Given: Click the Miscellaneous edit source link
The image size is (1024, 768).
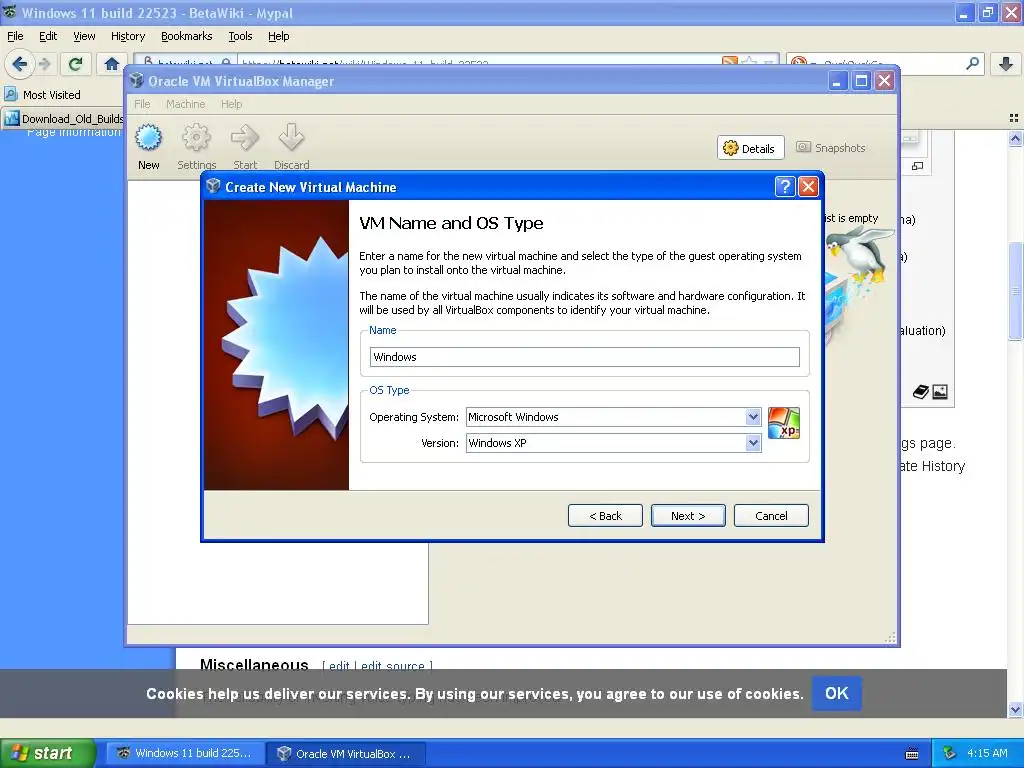Looking at the screenshot, I should [392, 665].
